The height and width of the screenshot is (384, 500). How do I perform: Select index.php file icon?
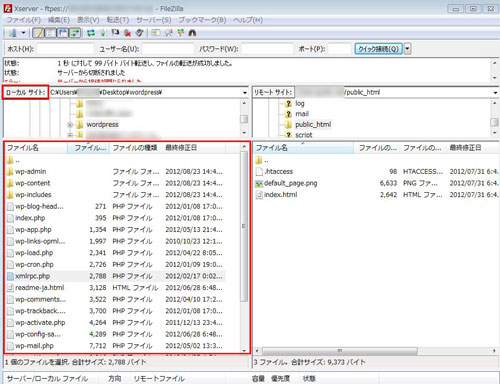pyautogui.click(x=10, y=218)
